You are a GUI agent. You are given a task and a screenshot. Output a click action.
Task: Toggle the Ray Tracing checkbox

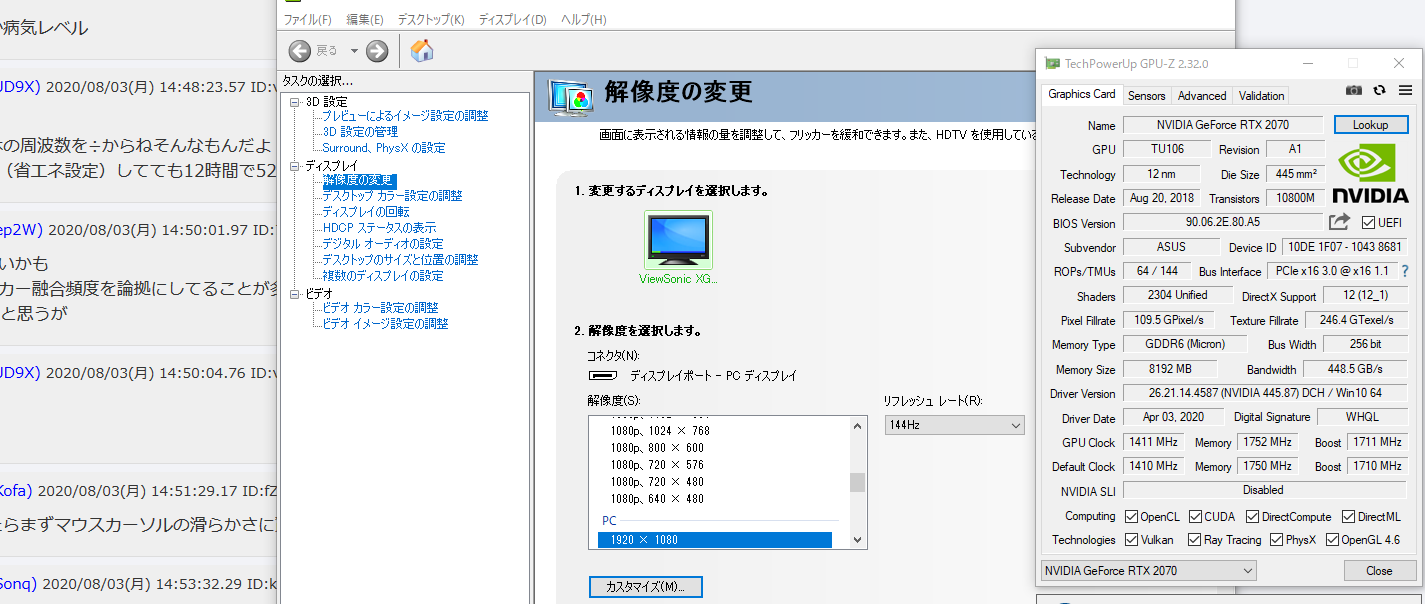point(1195,540)
